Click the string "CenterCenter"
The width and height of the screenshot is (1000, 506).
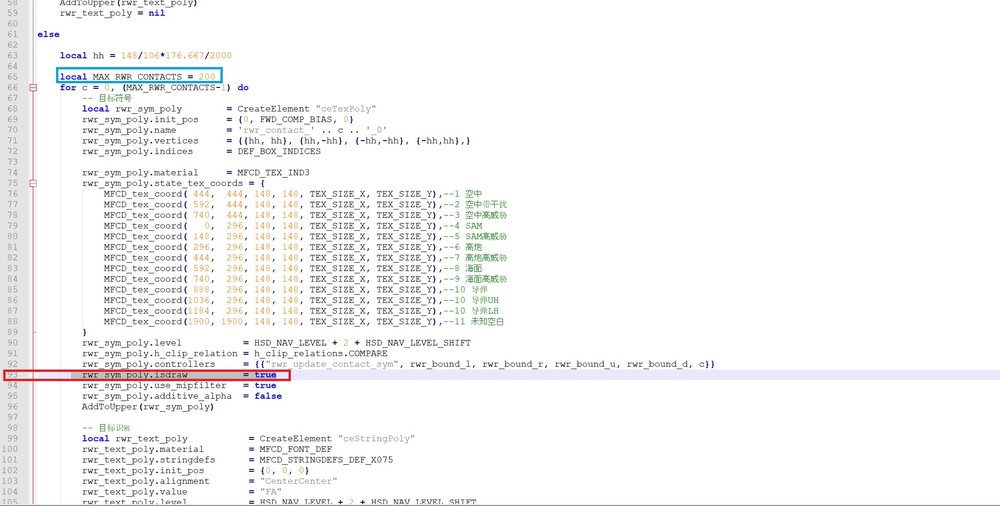[x=298, y=481]
